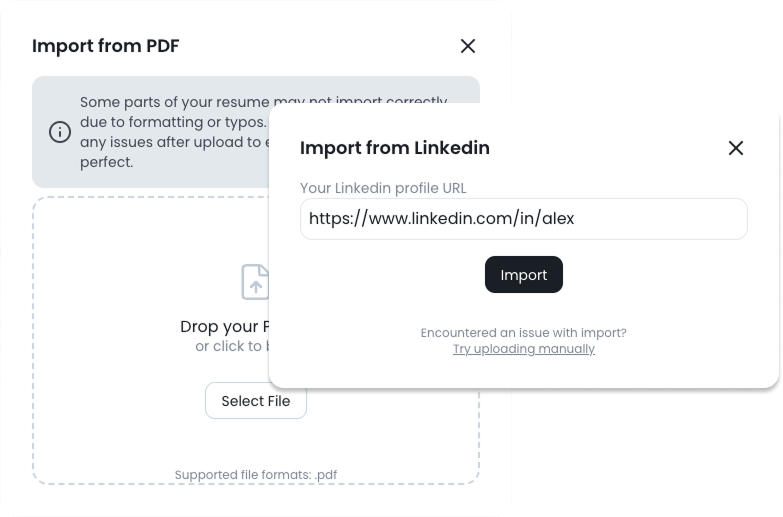Open the Try uploading manually link

coord(524,349)
